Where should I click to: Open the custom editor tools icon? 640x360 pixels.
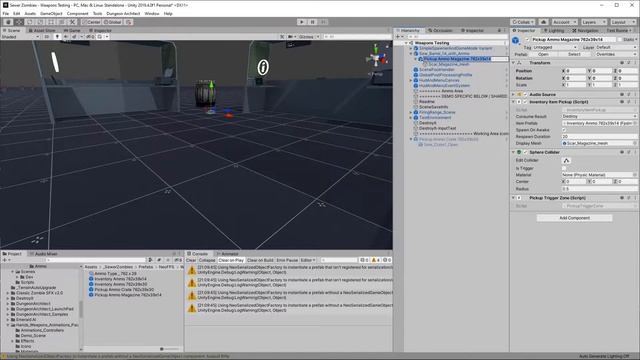pyautogui.click(x=72, y=22)
